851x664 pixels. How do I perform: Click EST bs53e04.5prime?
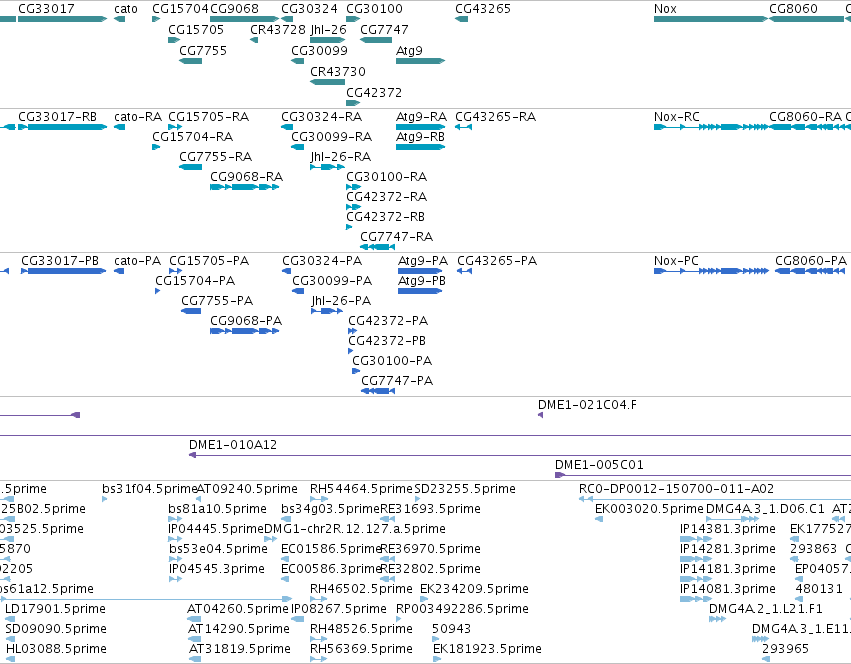(x=175, y=559)
